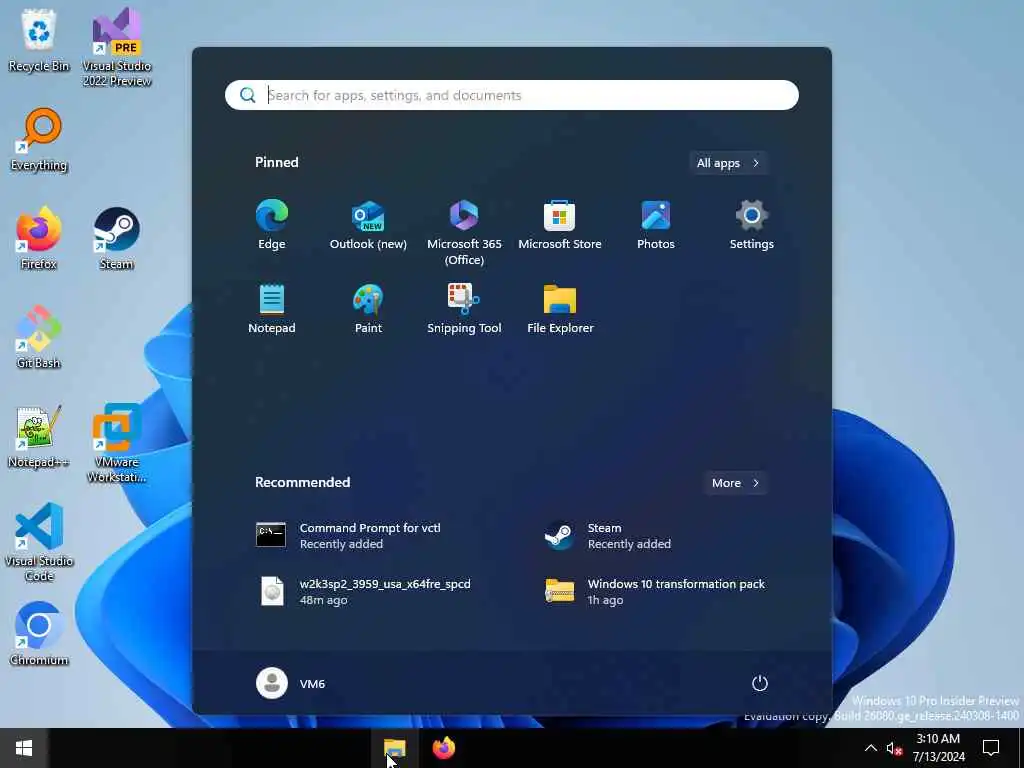Click the Start menu search box
This screenshot has height=768, width=1024.
tap(511, 95)
